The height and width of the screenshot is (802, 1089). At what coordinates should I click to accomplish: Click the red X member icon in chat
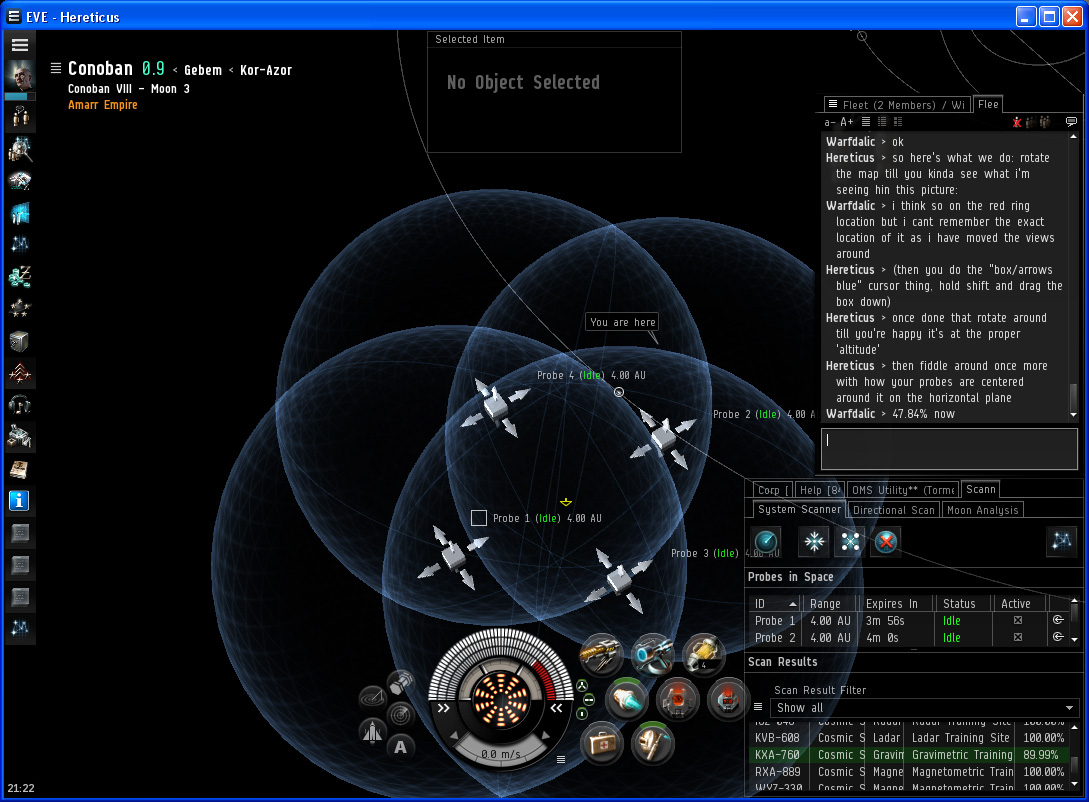pyautogui.click(x=1017, y=122)
